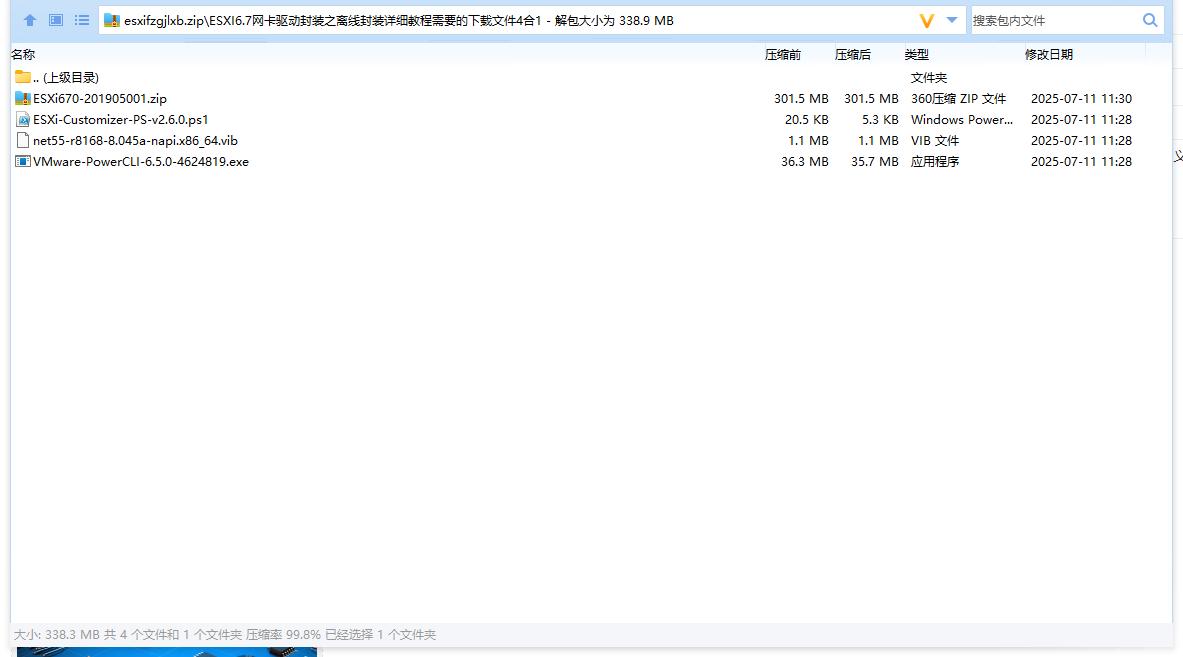Select the VMware-PowerCLI application icon
This screenshot has width=1183, height=657.
point(22,161)
